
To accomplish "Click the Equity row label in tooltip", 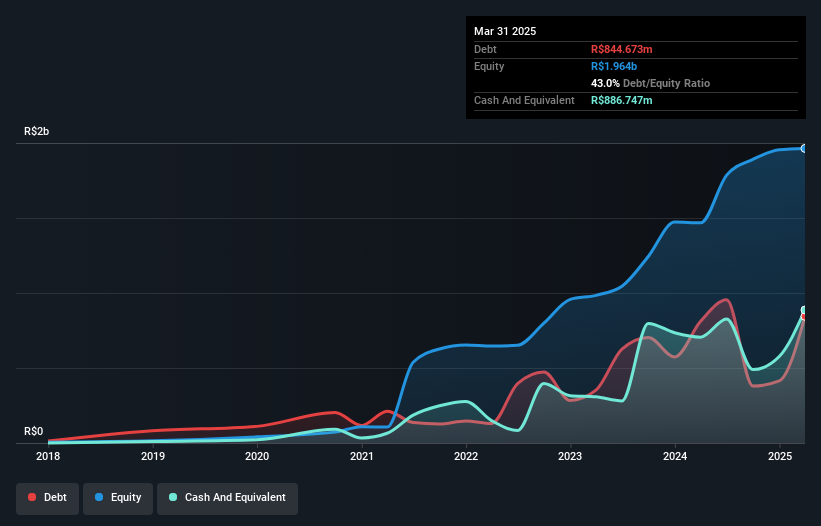I will point(489,66).
